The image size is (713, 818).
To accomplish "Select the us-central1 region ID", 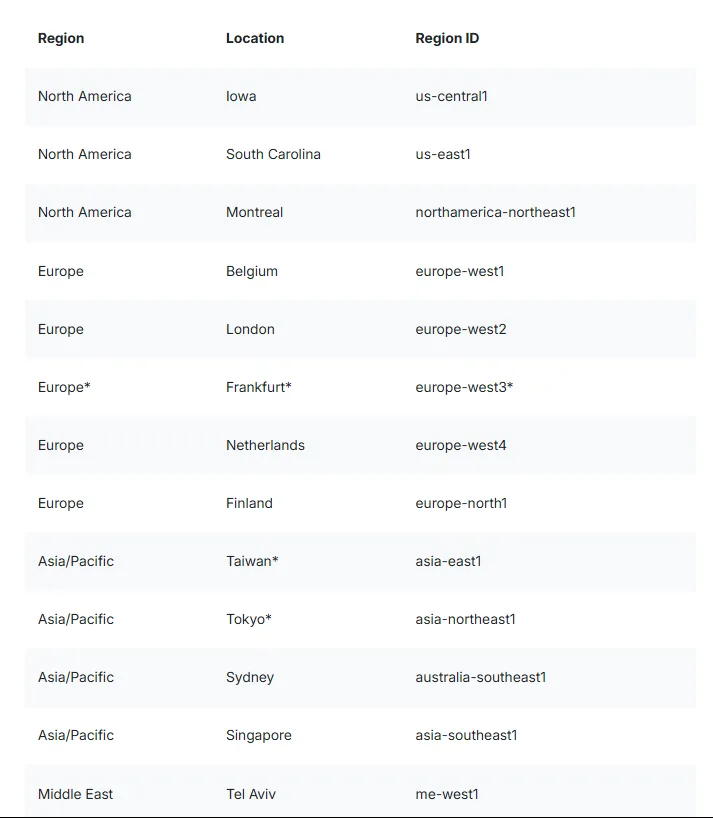I will pos(451,97).
